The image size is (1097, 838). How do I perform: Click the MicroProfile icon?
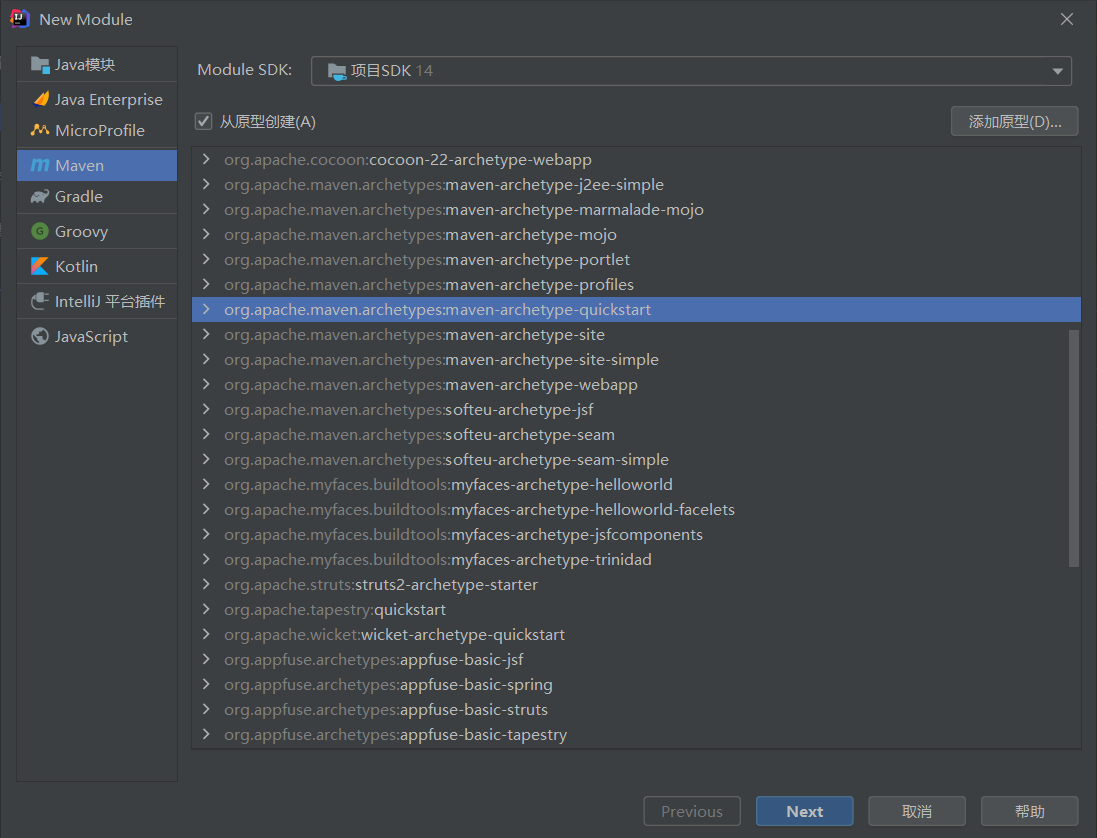(x=40, y=130)
